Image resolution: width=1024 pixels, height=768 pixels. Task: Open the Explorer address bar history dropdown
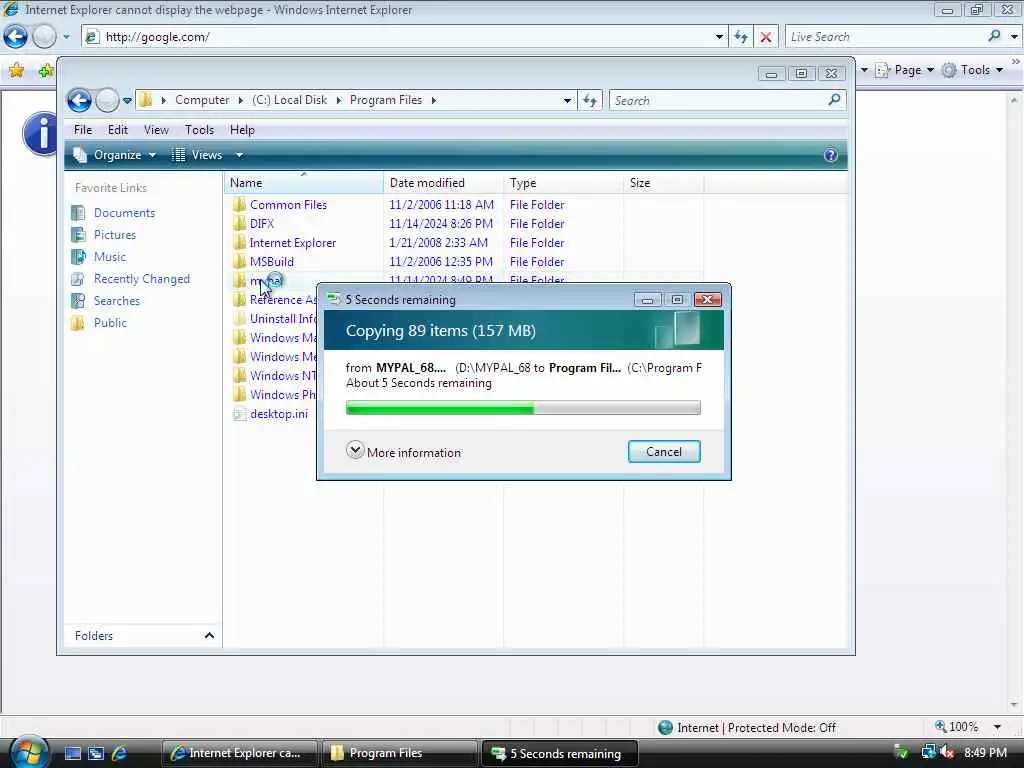pyautogui.click(x=567, y=101)
